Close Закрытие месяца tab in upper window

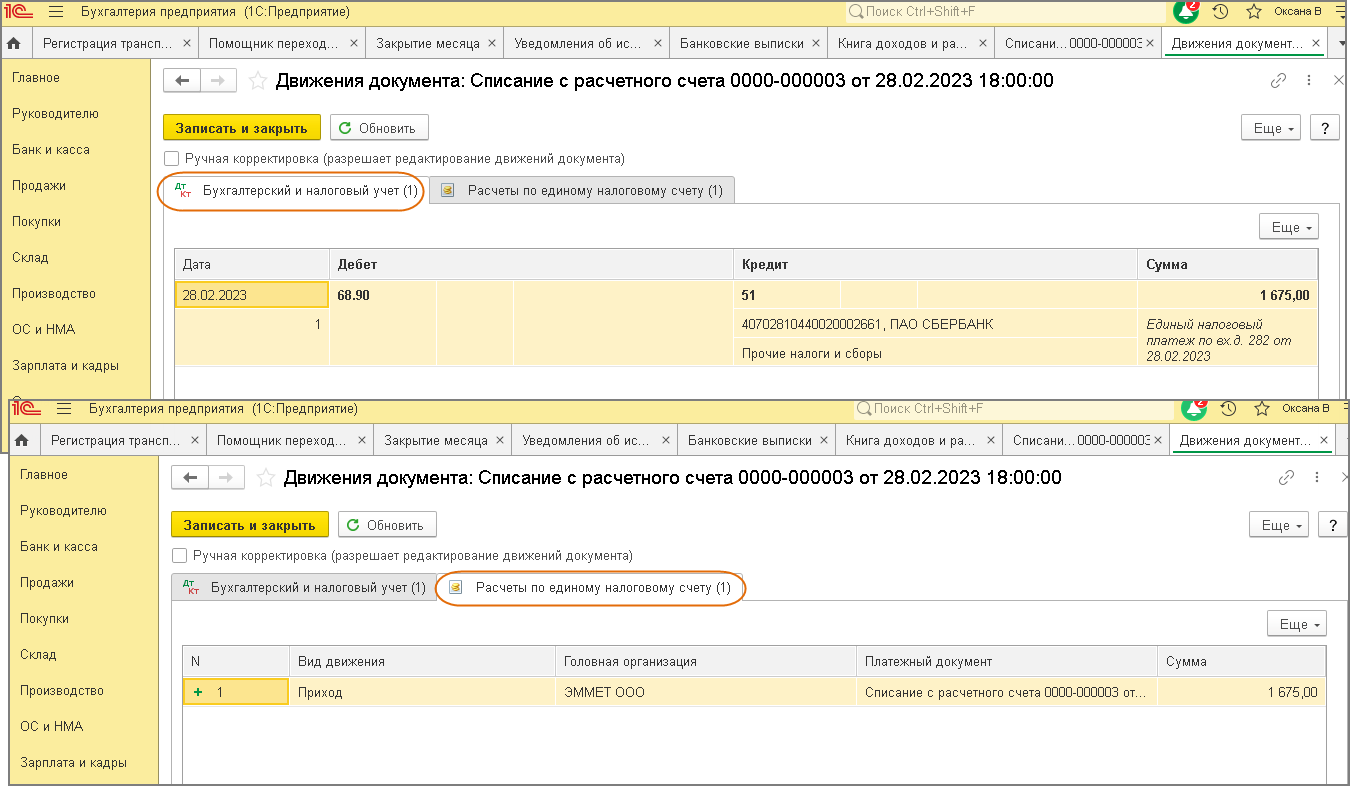490,44
